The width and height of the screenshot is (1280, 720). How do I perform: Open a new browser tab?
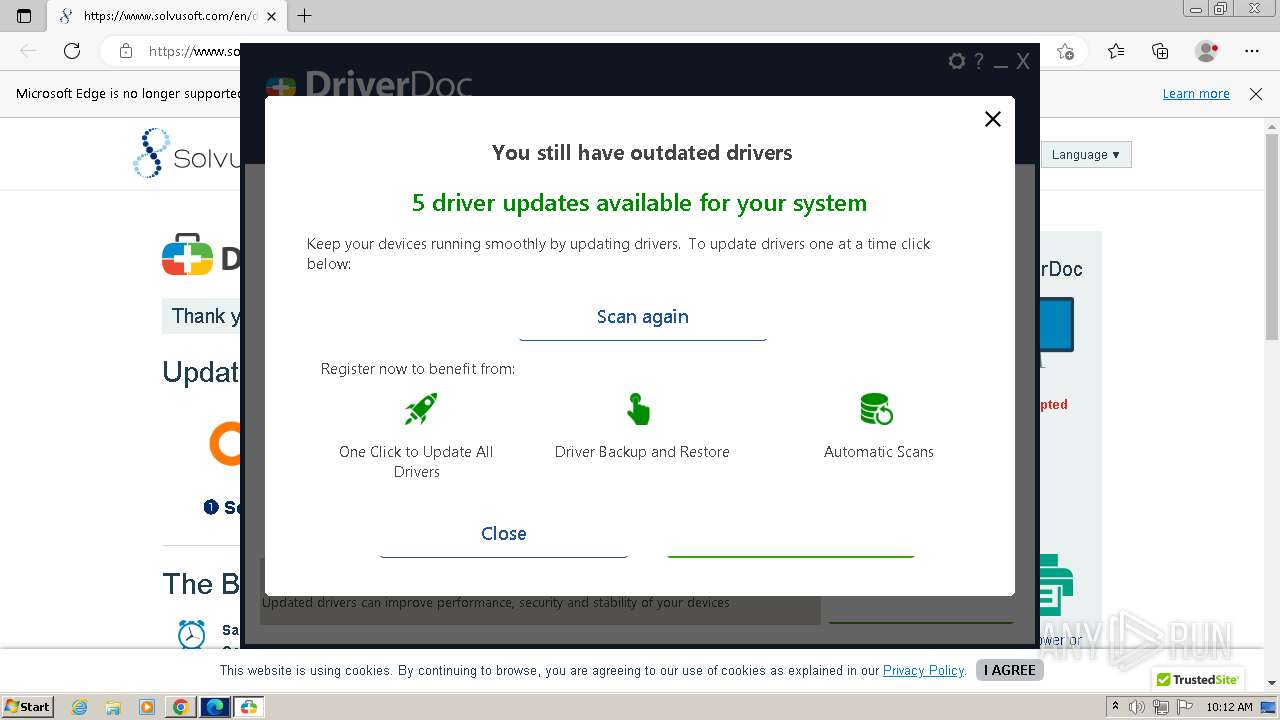click(305, 16)
